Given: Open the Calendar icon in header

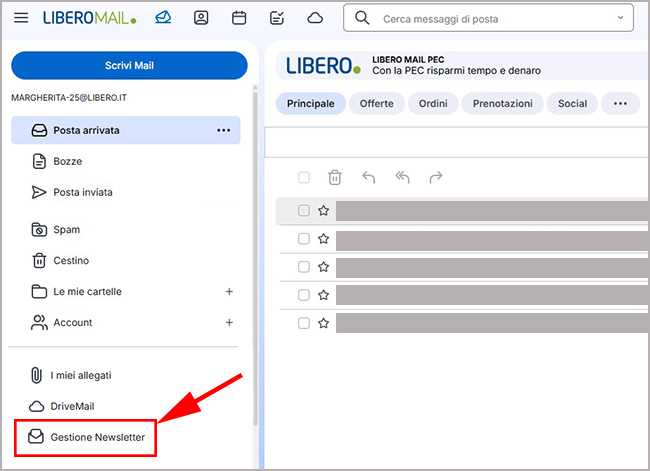Looking at the screenshot, I should (x=239, y=18).
